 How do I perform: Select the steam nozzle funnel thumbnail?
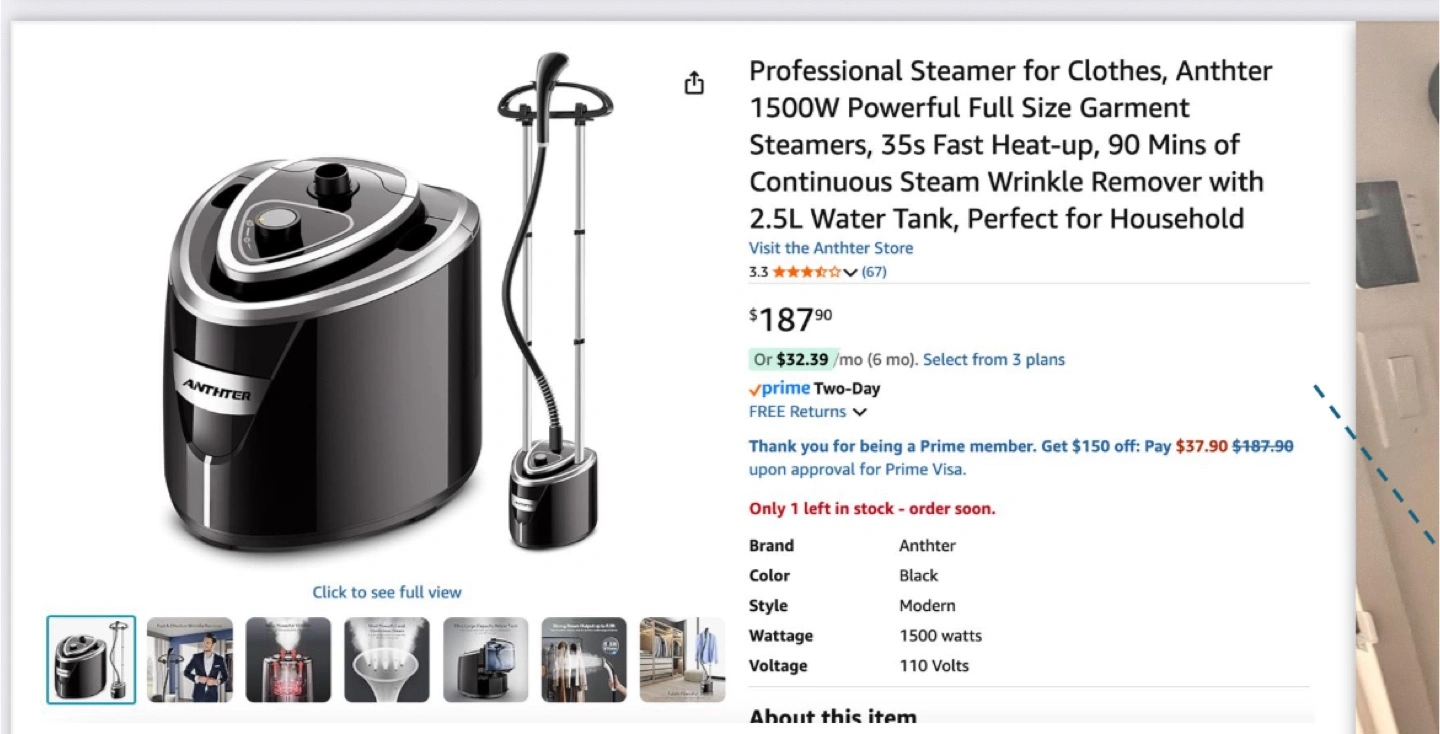(387, 660)
